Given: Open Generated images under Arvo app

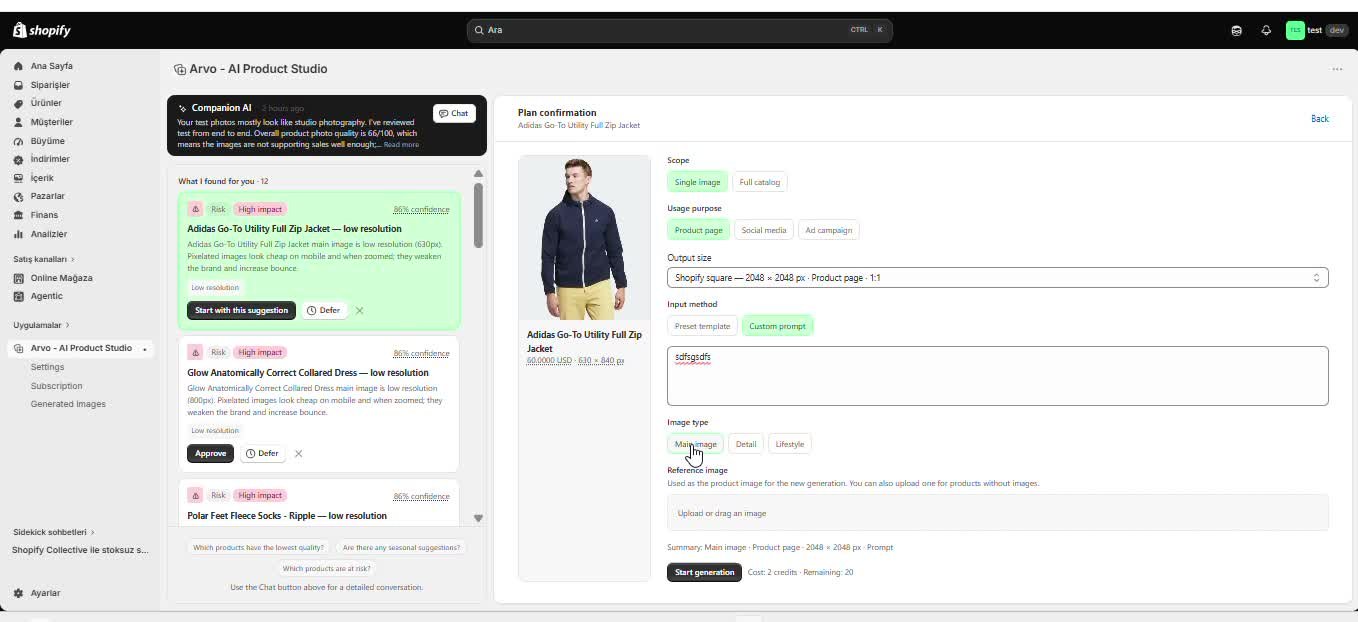Looking at the screenshot, I should pyautogui.click(x=68, y=404).
